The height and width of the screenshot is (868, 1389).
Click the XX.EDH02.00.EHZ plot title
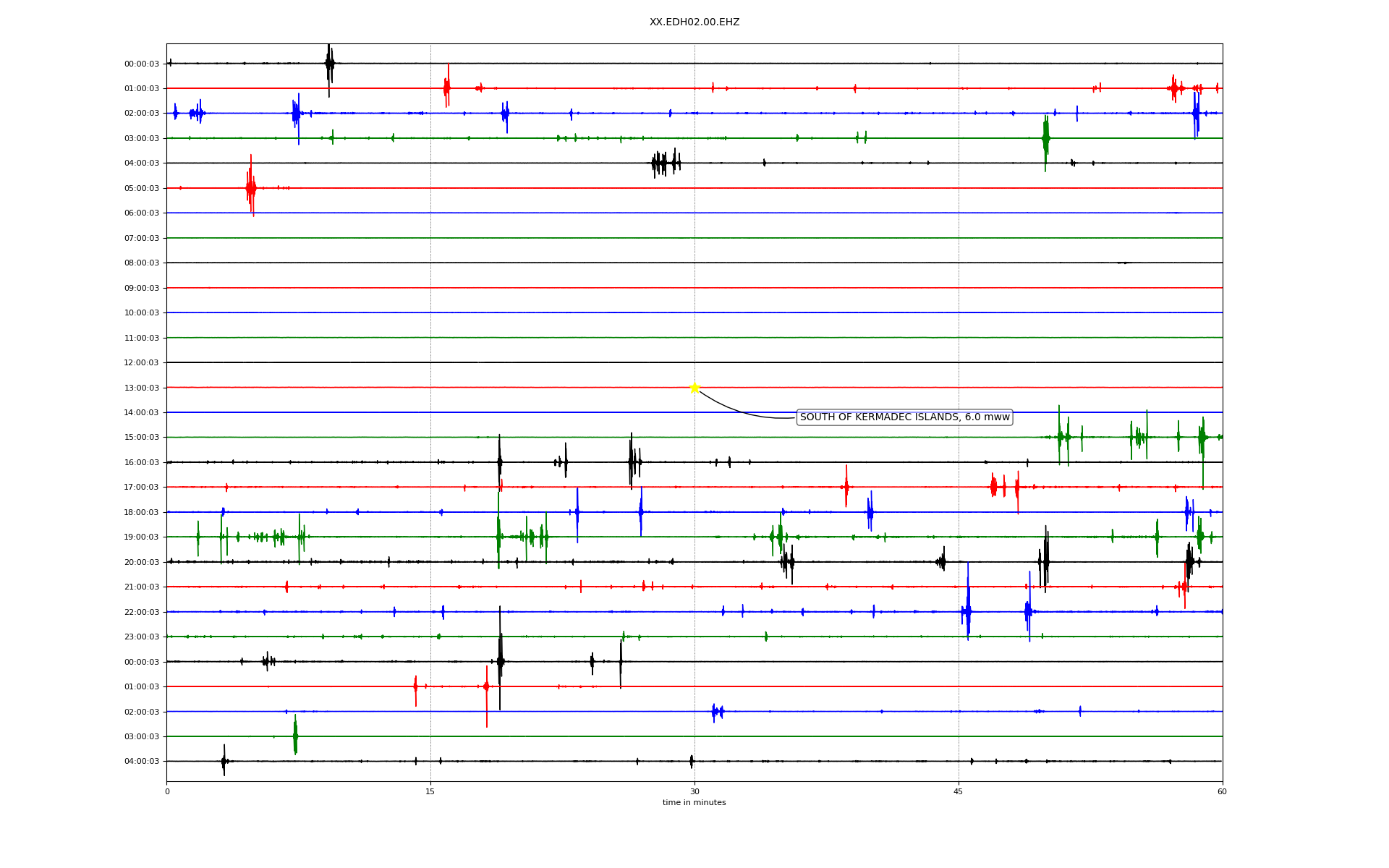(694, 22)
